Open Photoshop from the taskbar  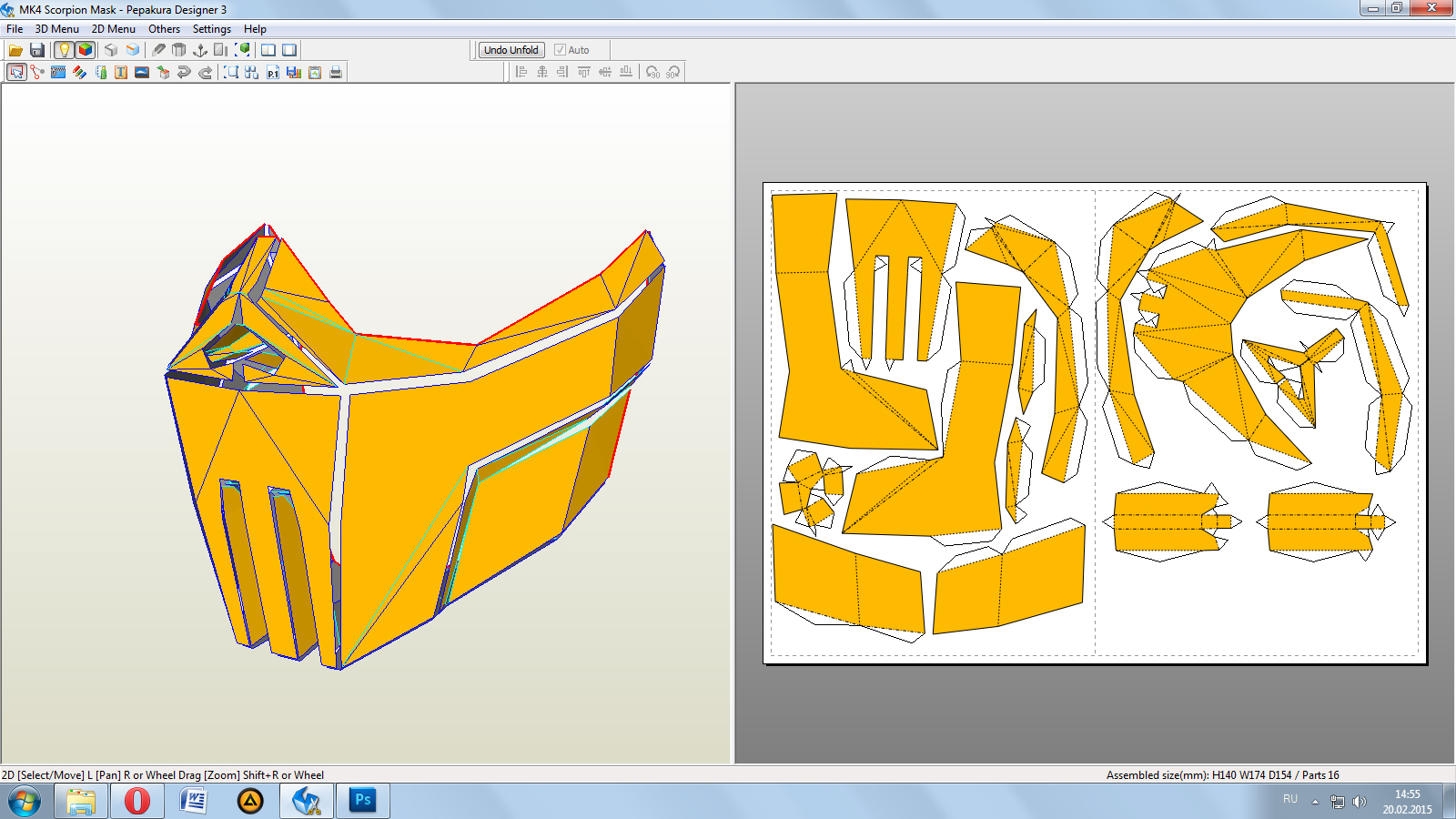tap(362, 801)
